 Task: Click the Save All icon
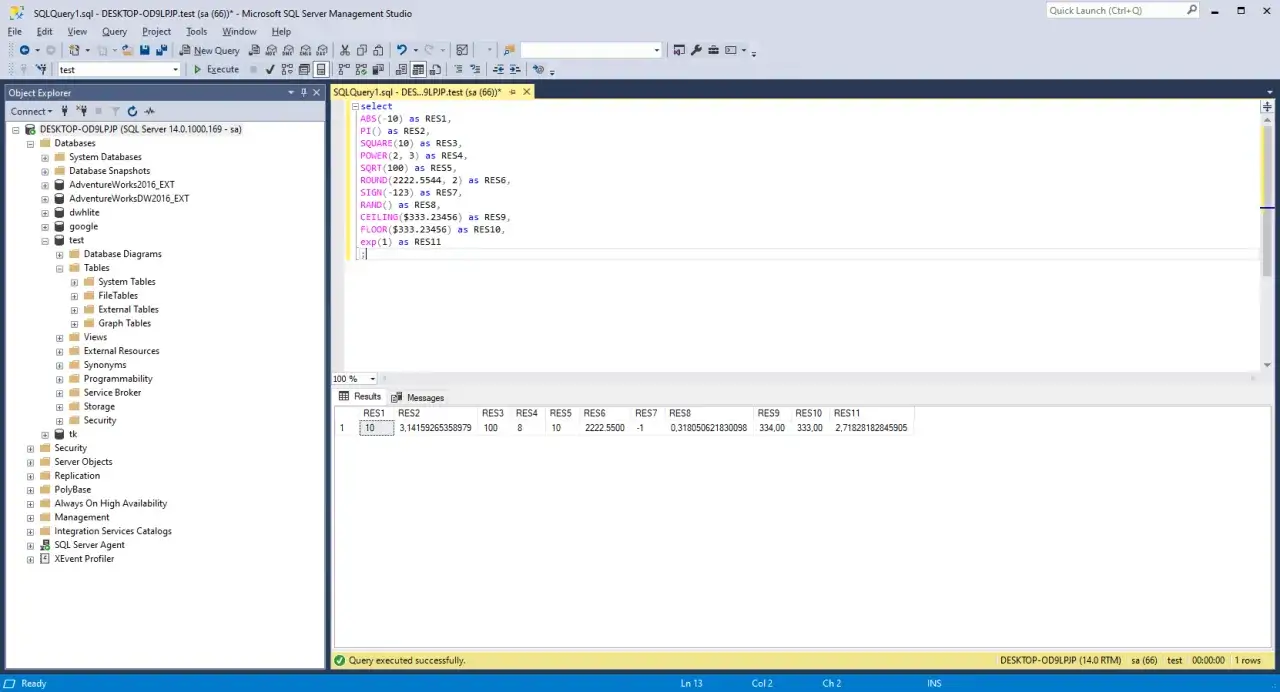161,50
